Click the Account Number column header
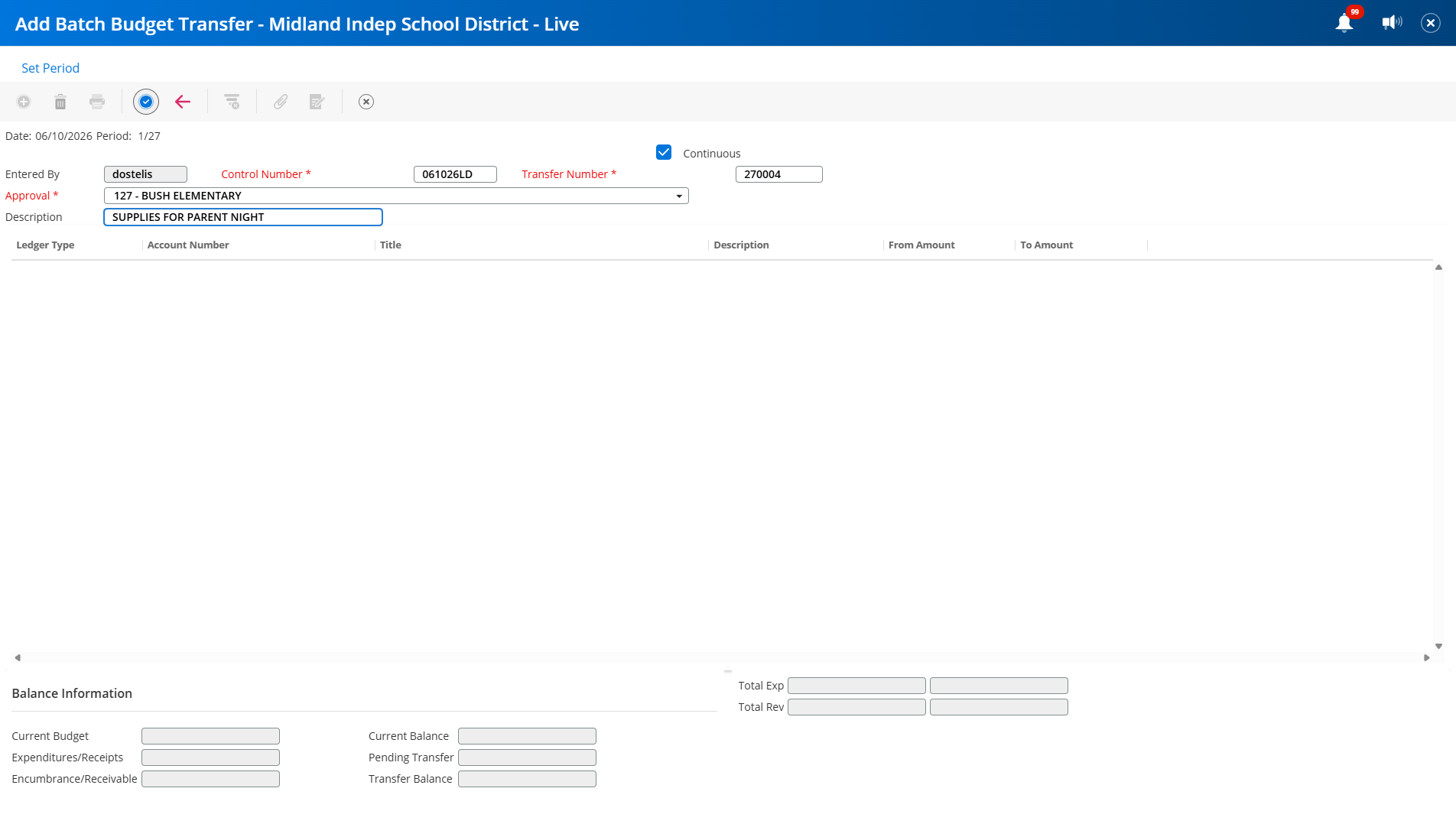 point(188,245)
